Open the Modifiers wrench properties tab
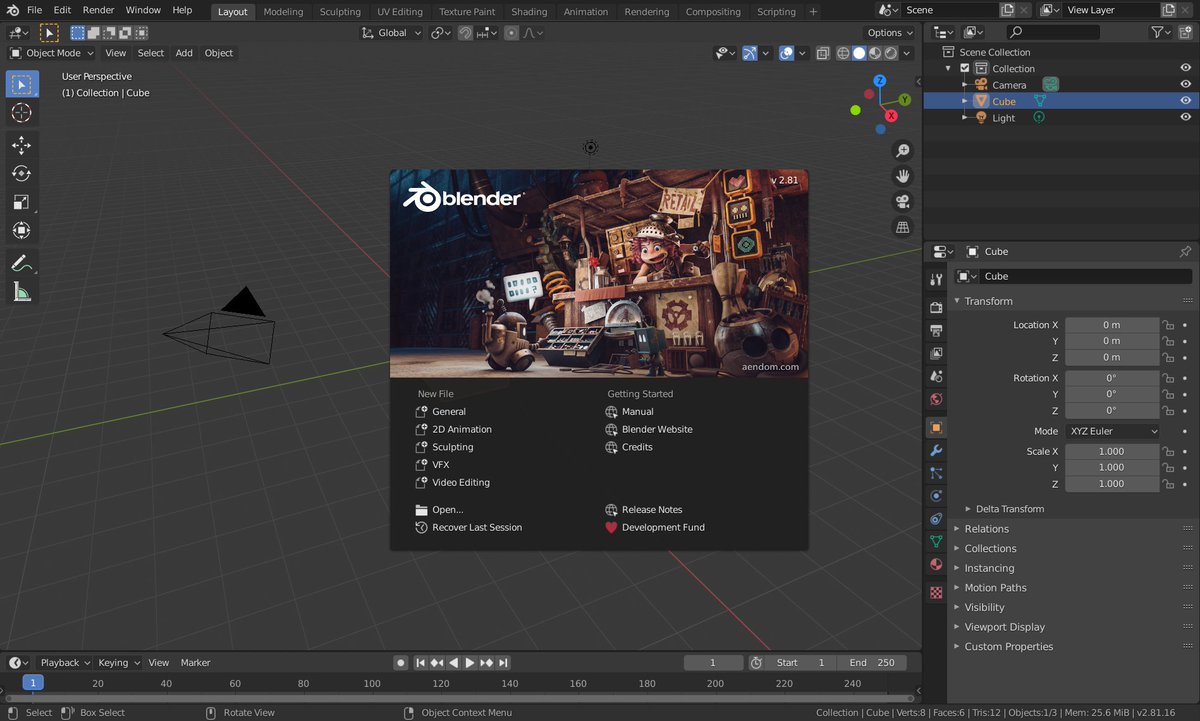The image size is (1200, 721). click(936, 451)
